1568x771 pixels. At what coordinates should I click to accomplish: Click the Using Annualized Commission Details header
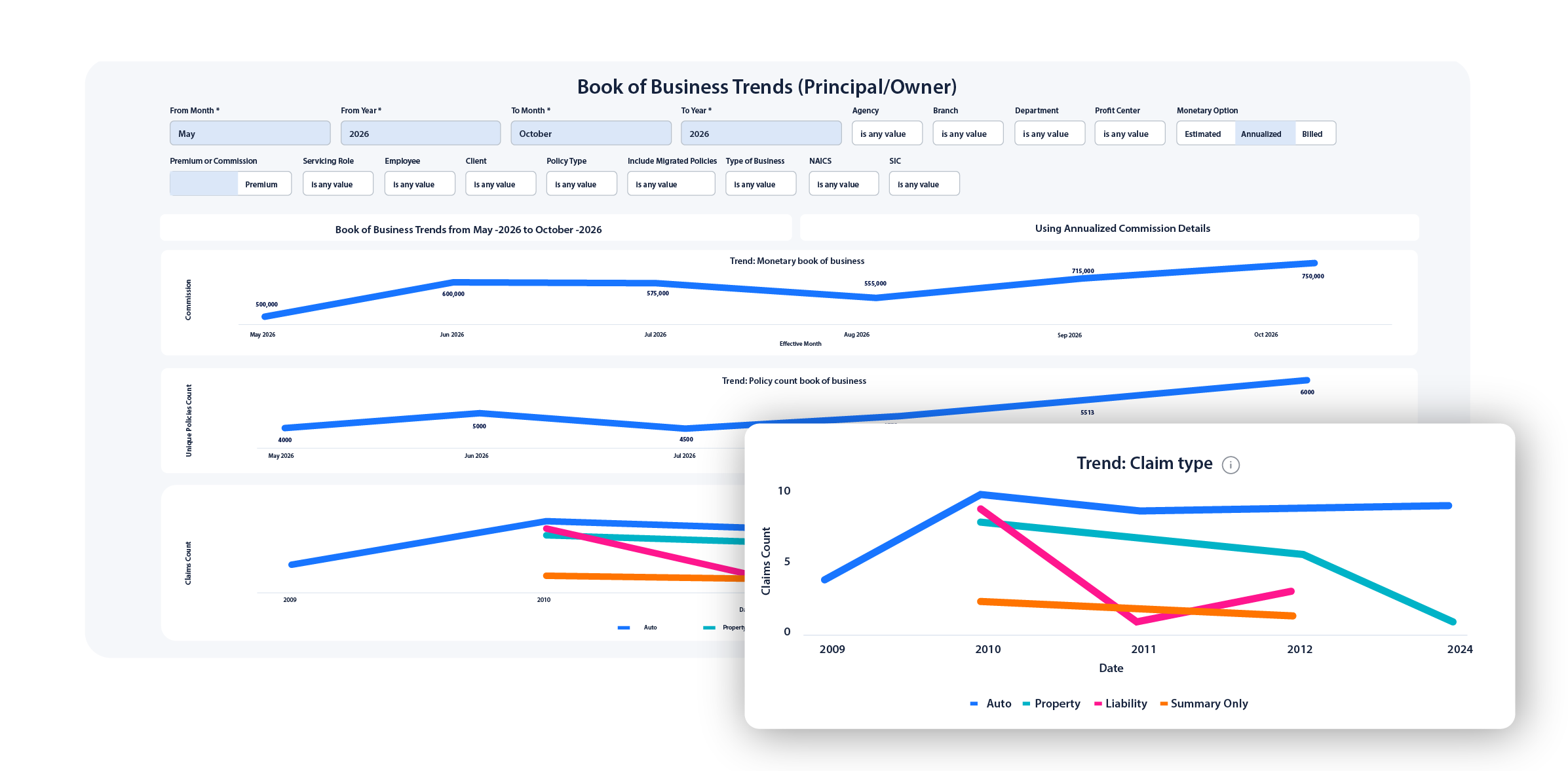coord(1122,229)
